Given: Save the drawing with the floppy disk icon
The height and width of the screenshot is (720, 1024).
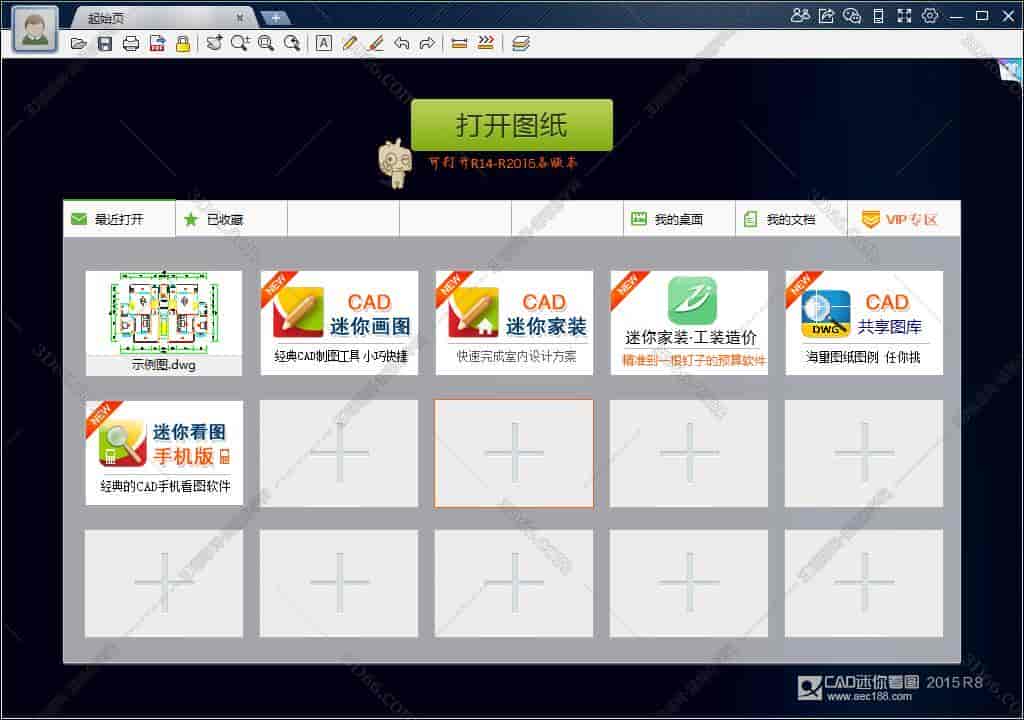Looking at the screenshot, I should 106,43.
